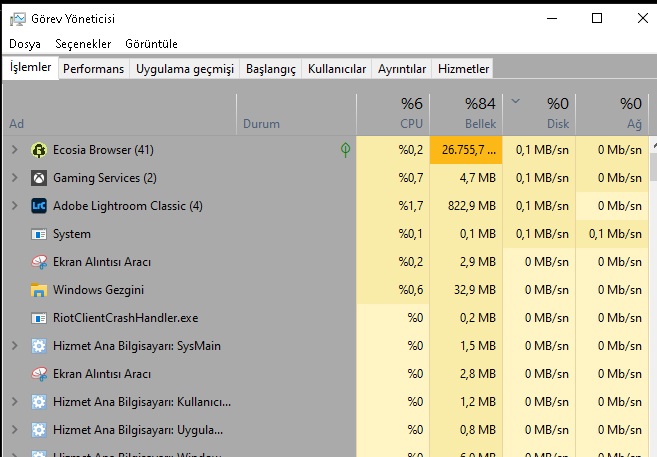Viewport: 657px width, 457px height.
Task: Expand Hizmet Ana Bilgisayarı: Uygula... row
Action: [x=15, y=430]
